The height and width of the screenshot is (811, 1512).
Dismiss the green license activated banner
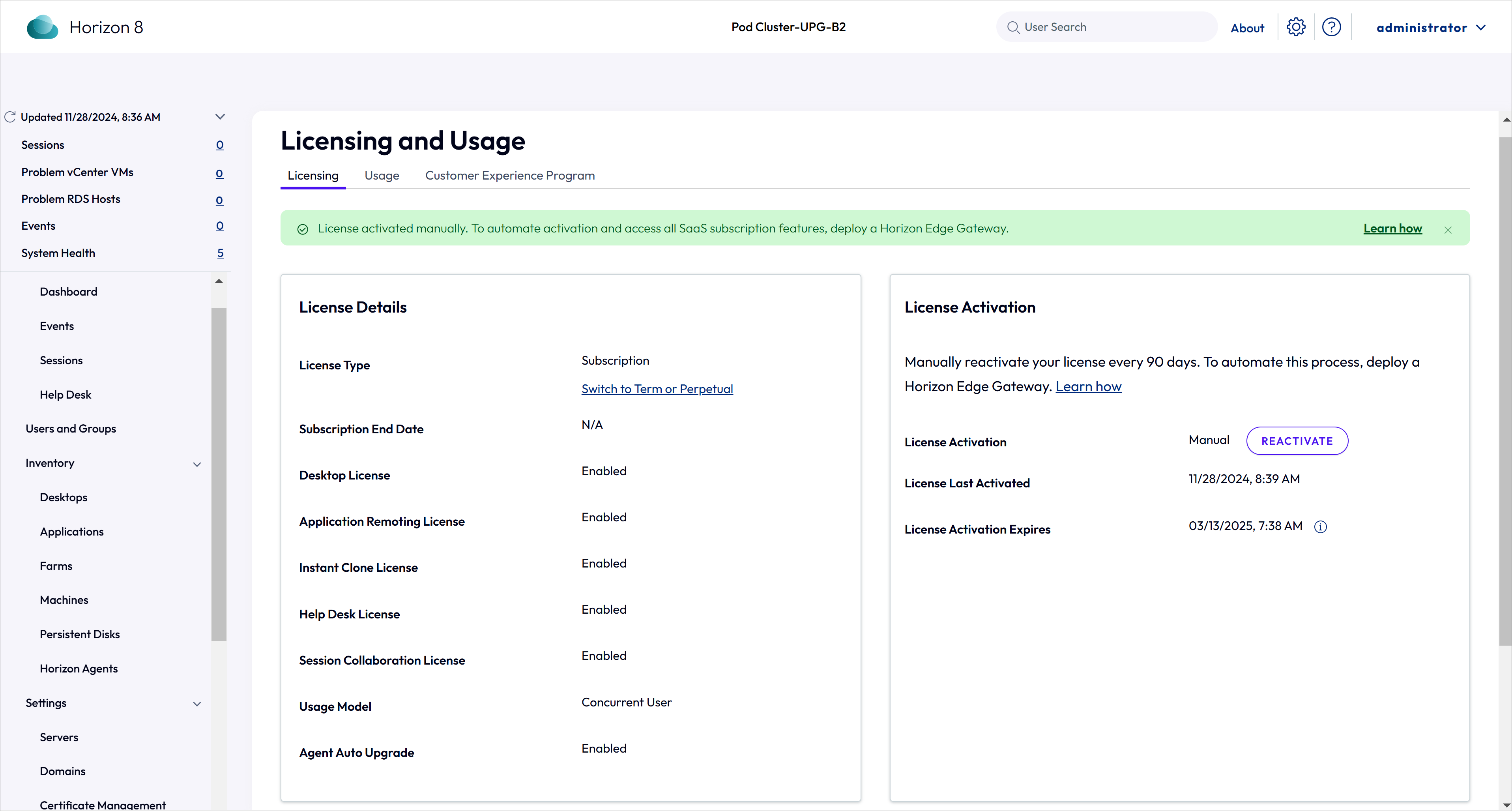(1448, 230)
